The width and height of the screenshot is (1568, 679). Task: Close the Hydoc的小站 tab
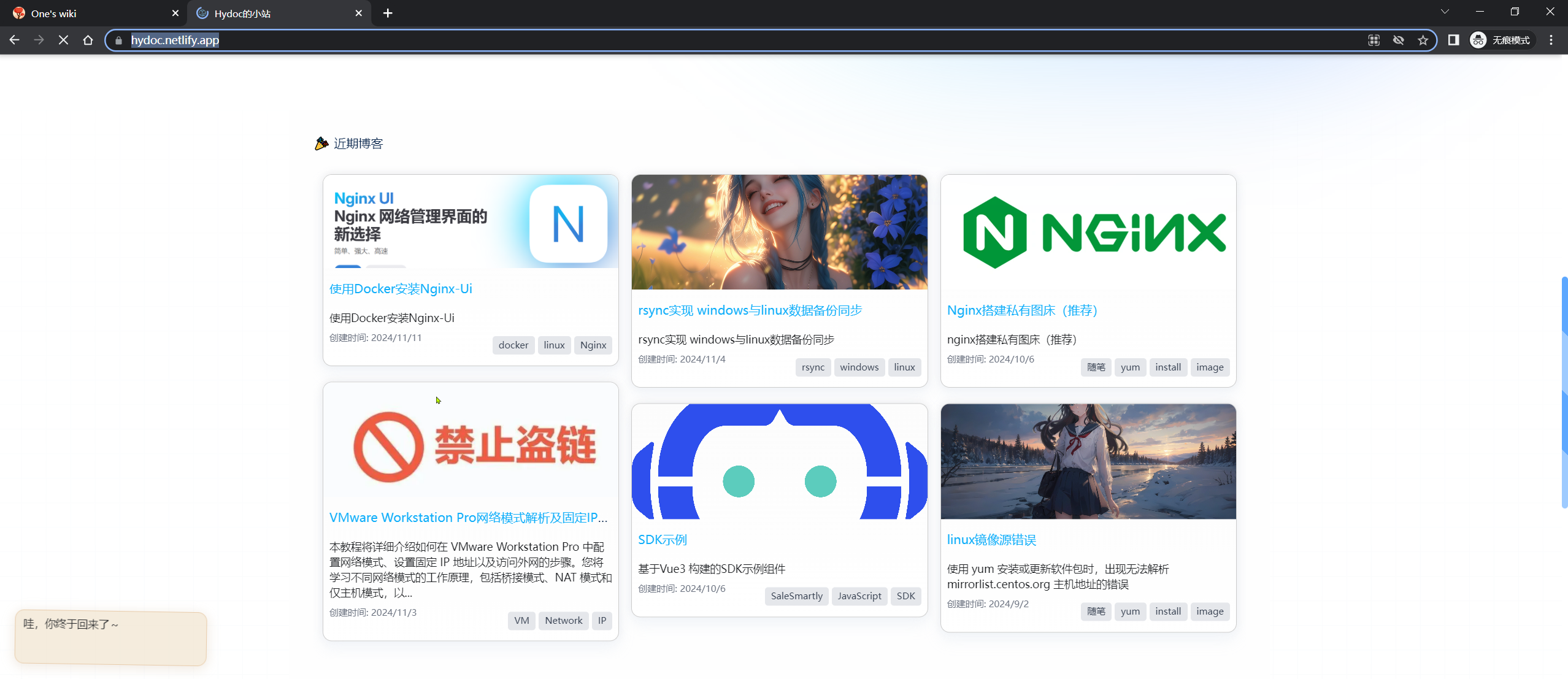click(359, 13)
